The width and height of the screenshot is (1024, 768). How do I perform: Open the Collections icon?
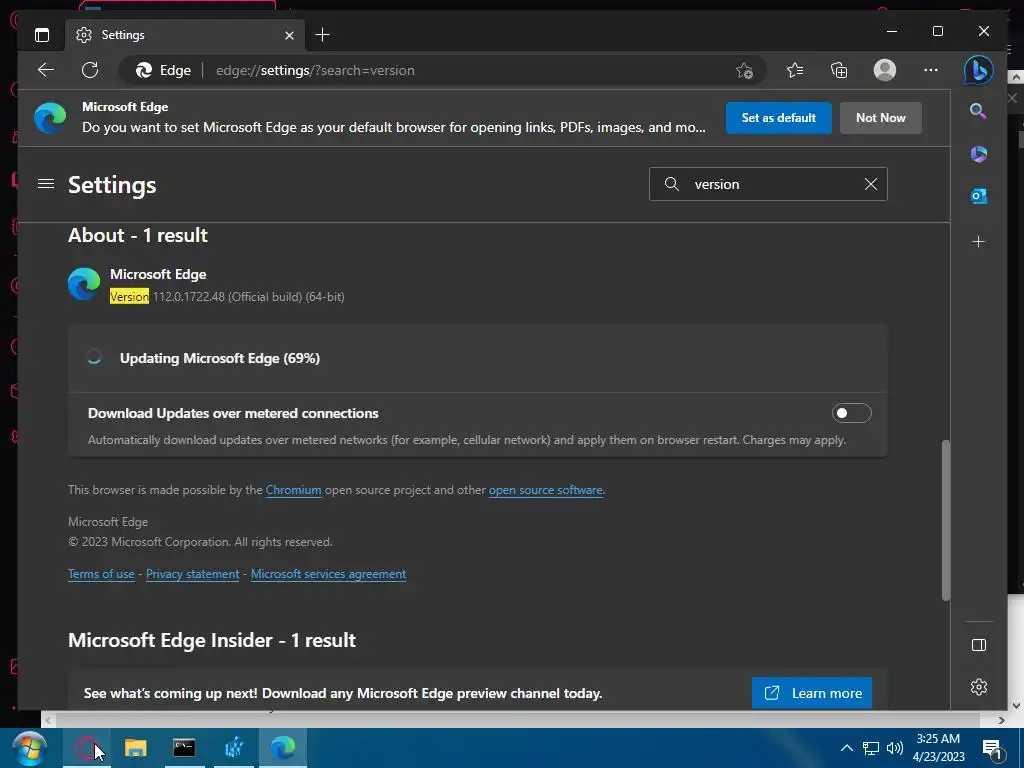pos(839,70)
